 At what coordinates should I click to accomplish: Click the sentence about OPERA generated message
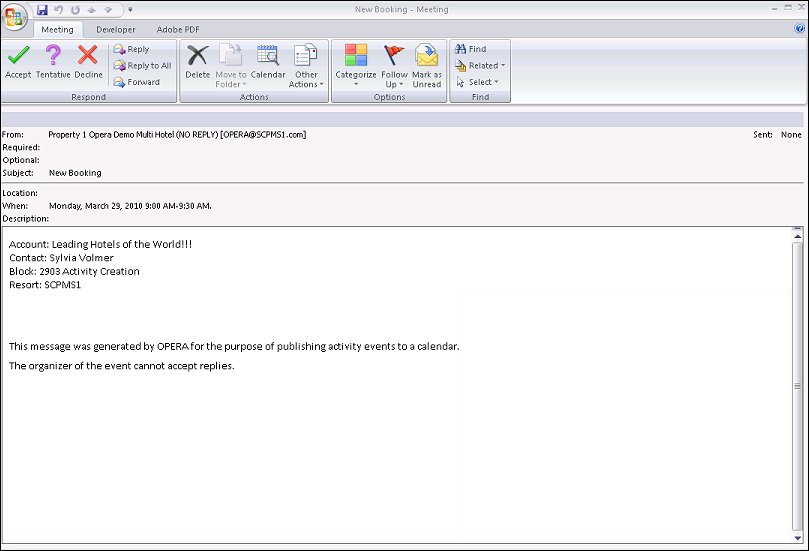tap(234, 346)
